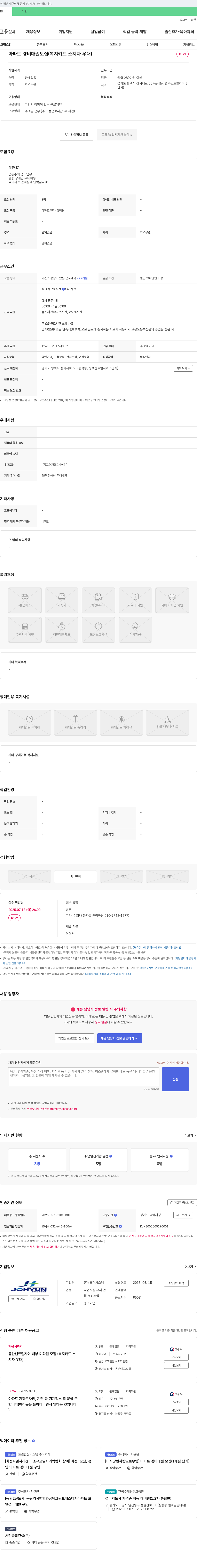Screen dimensions: 197x1568
Task: Click the 건물 내부 경사로 icon
Action: pos(167,723)
